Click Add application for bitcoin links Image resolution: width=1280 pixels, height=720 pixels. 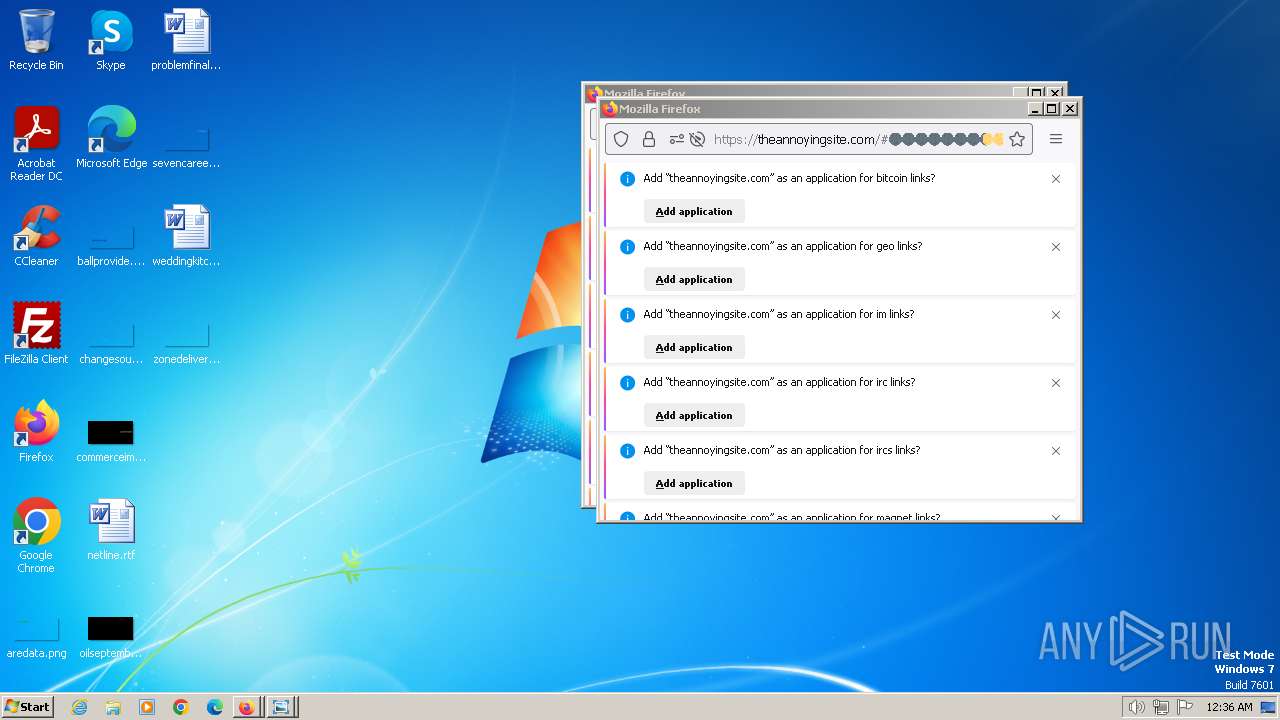coord(694,211)
